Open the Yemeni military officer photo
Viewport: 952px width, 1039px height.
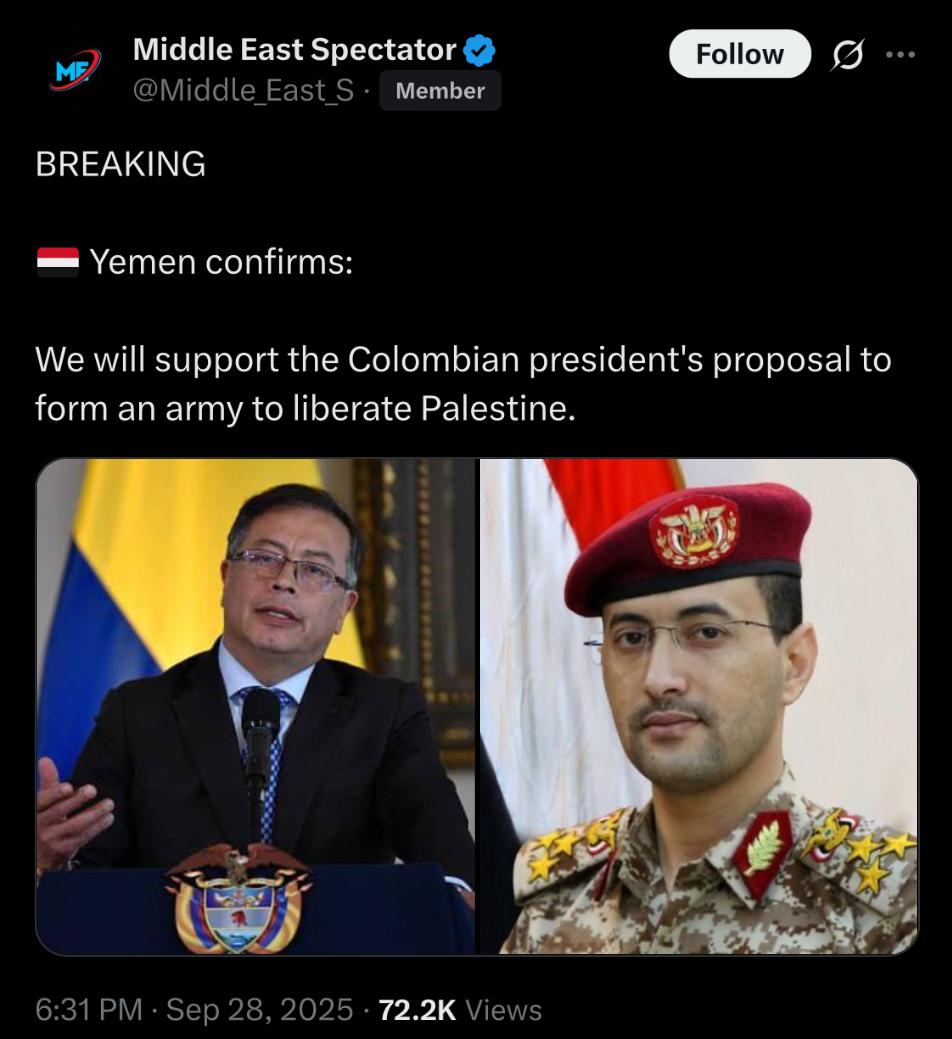pos(699,706)
